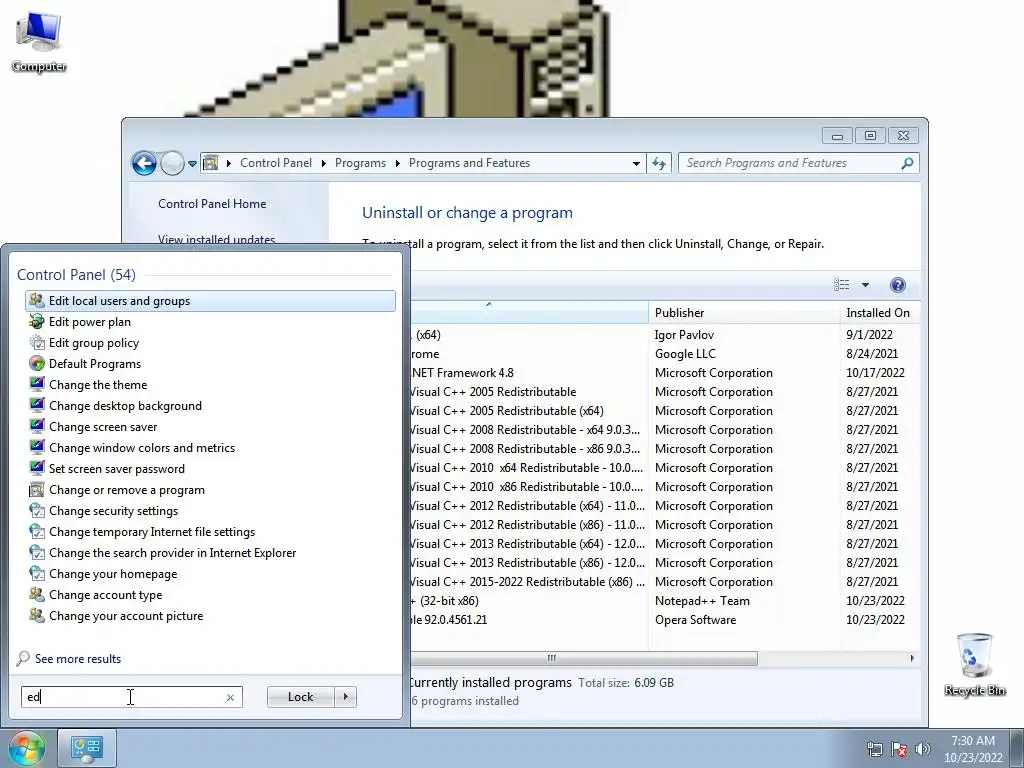Open the address bar history dropdown
Screen dimensions: 1024x768
[636, 163]
